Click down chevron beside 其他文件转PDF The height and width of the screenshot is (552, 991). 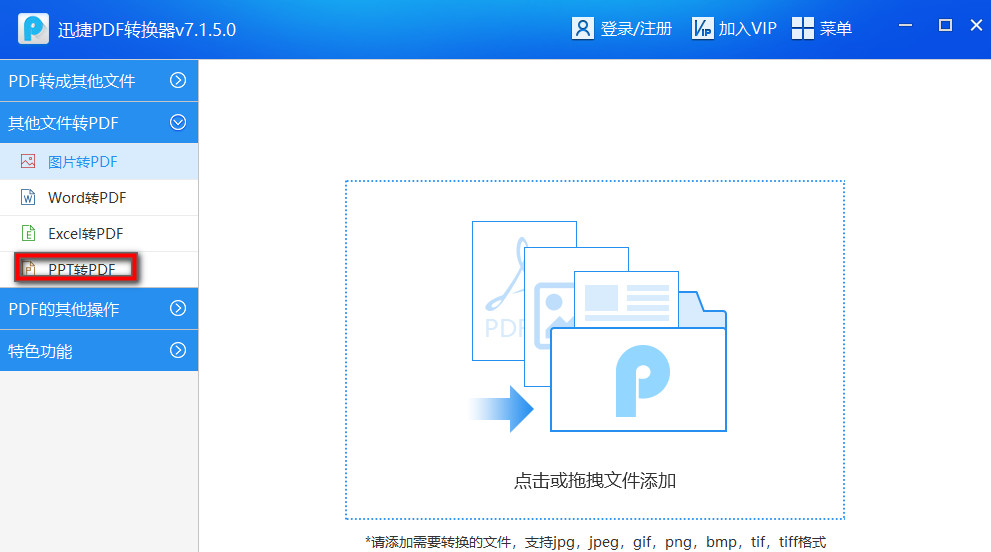click(x=178, y=122)
